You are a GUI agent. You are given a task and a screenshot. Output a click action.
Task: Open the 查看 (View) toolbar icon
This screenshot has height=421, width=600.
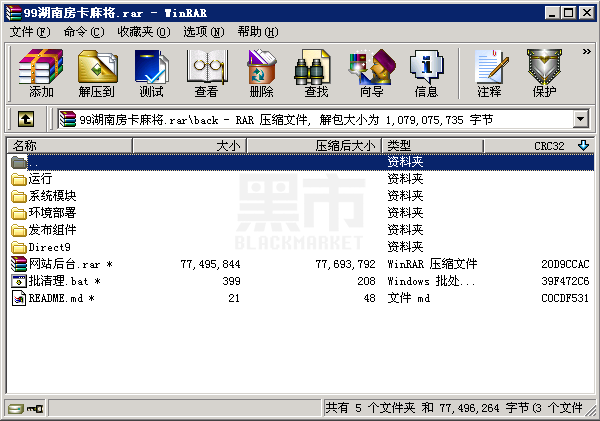click(207, 72)
